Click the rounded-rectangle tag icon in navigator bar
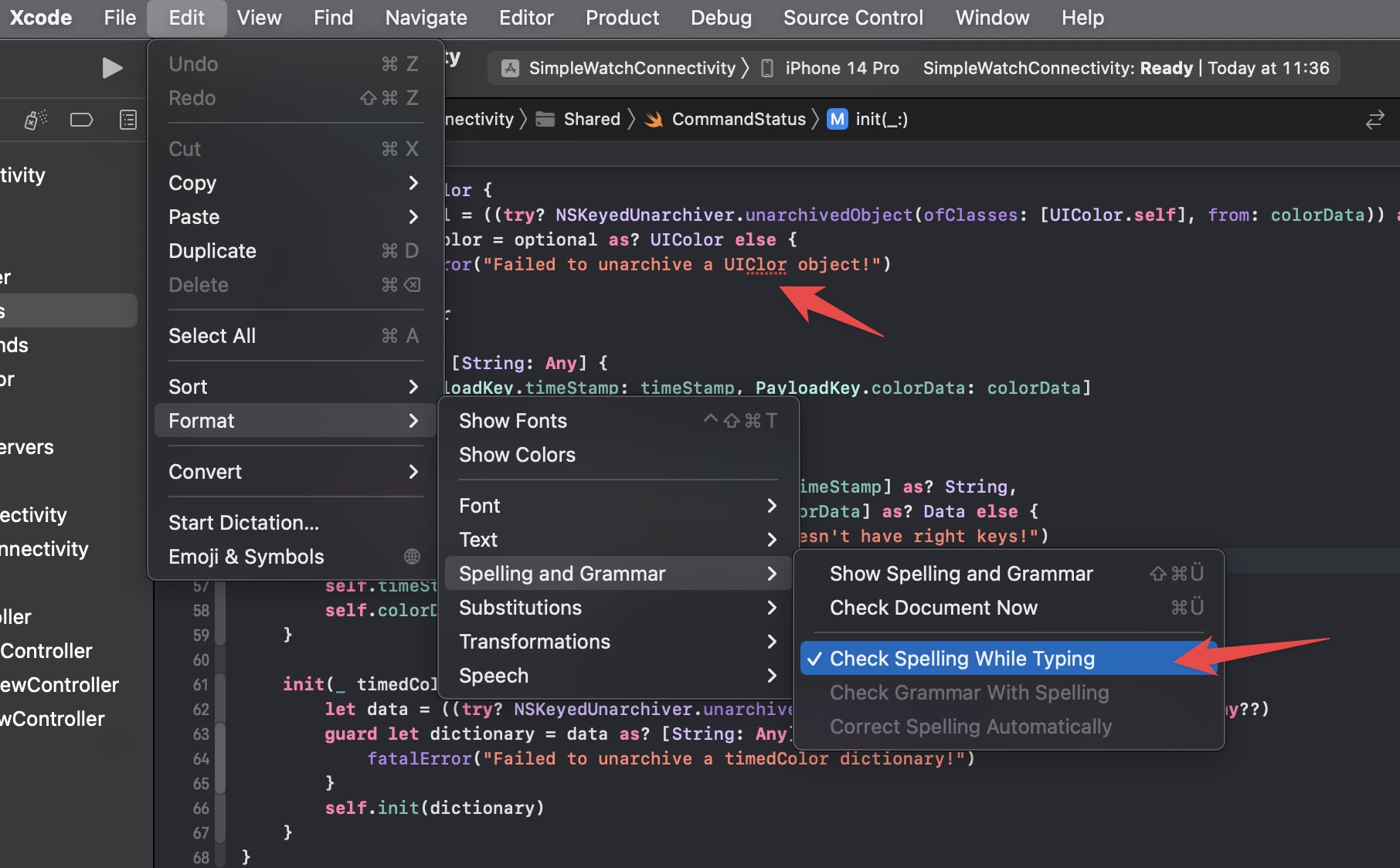Screen dimensions: 1400x868 [81, 119]
